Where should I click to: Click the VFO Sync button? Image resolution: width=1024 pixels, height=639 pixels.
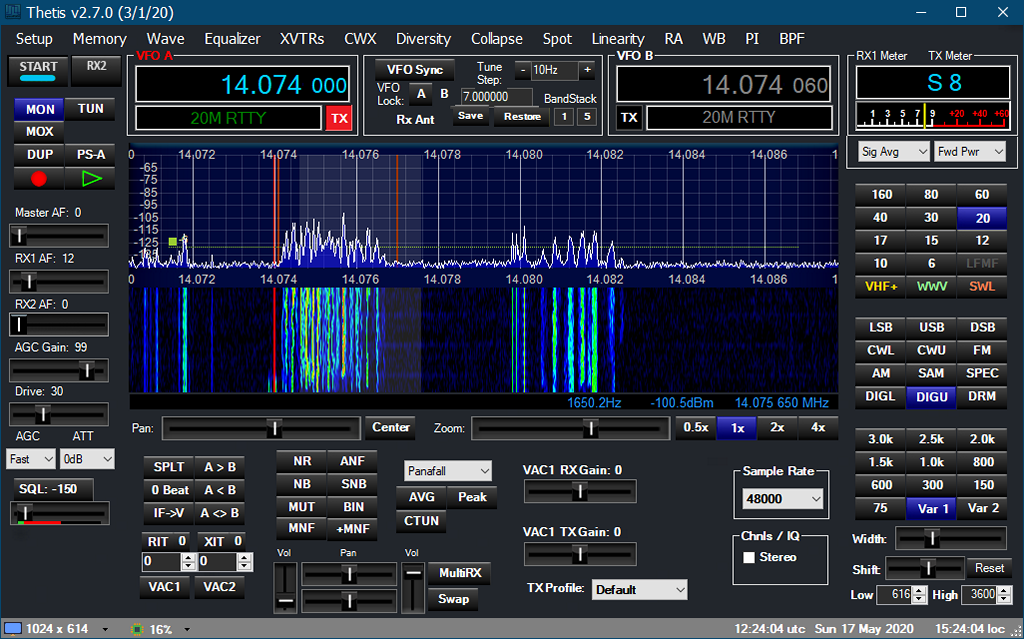(414, 70)
